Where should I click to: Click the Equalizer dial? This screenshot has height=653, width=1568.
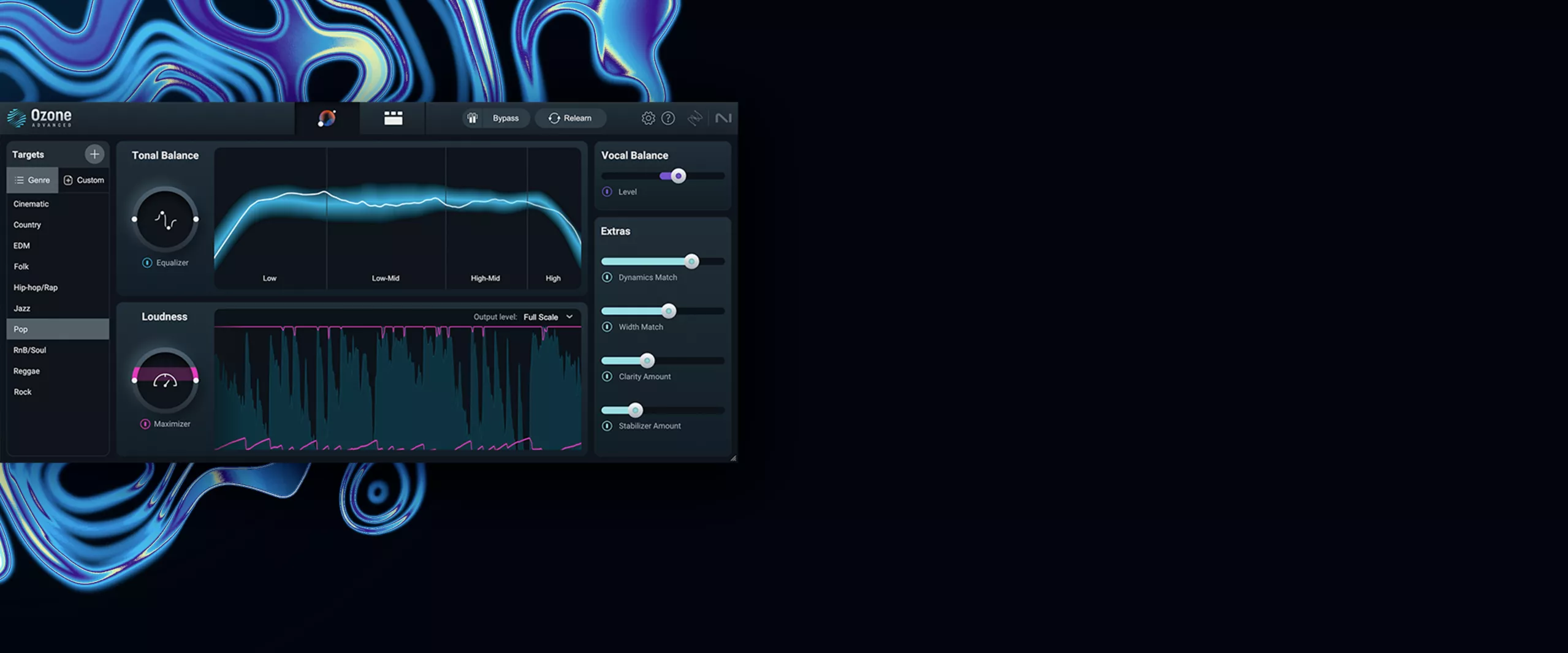point(165,219)
